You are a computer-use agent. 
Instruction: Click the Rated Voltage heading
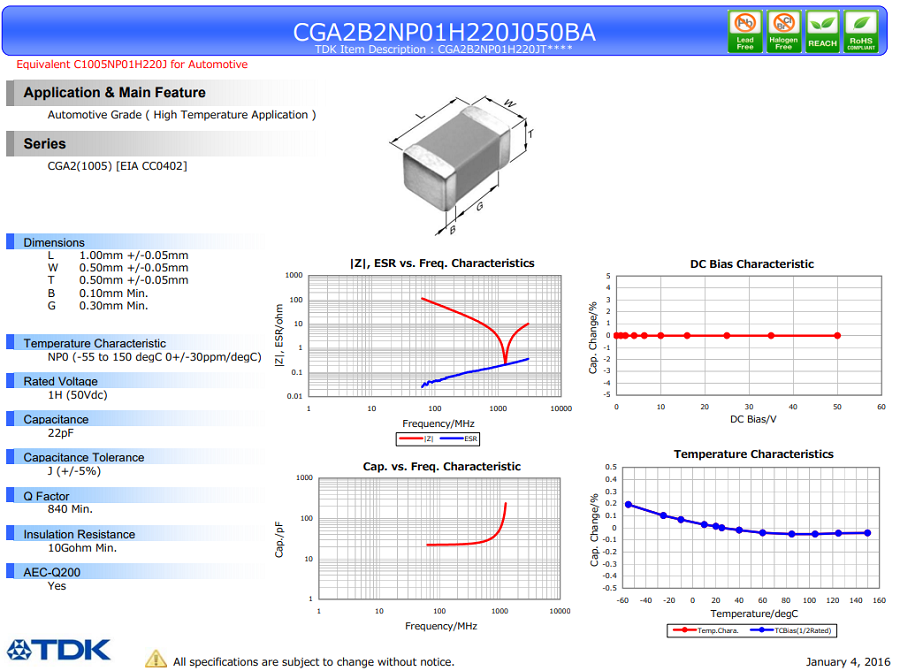point(60,381)
